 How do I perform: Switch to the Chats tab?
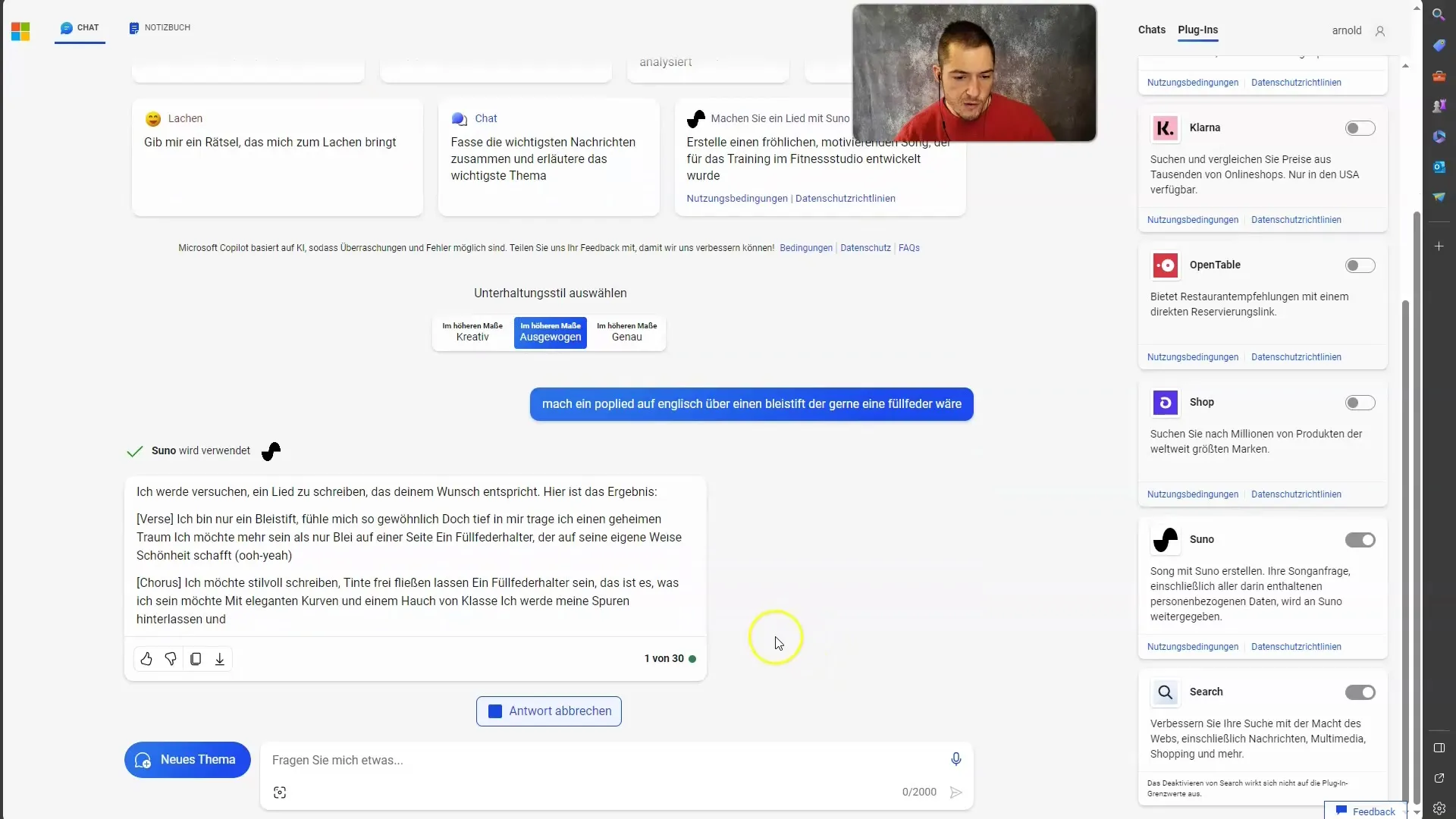(1151, 29)
